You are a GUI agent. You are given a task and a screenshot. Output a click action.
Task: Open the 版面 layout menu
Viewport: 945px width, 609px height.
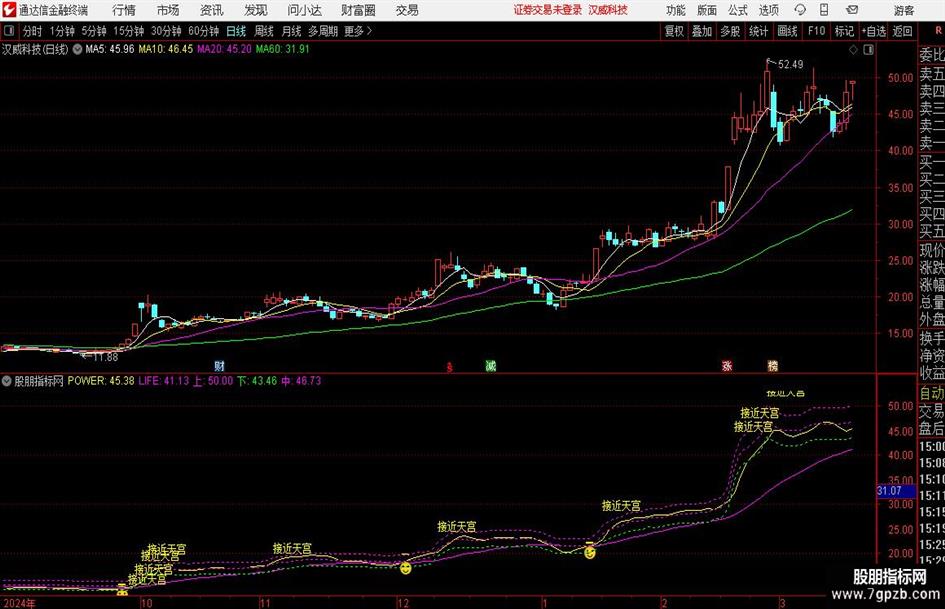[x=707, y=10]
